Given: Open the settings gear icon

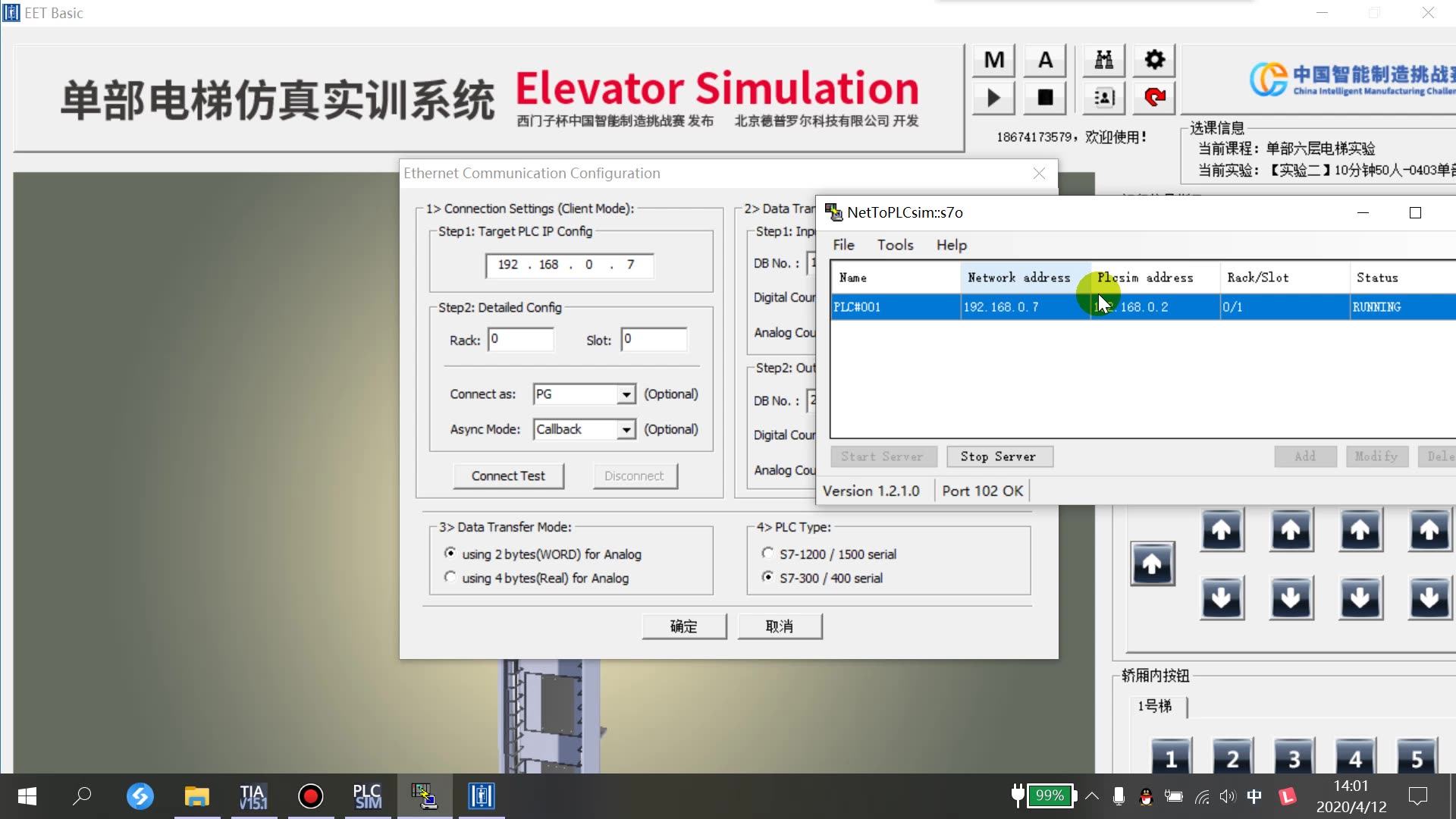Looking at the screenshot, I should [1153, 60].
